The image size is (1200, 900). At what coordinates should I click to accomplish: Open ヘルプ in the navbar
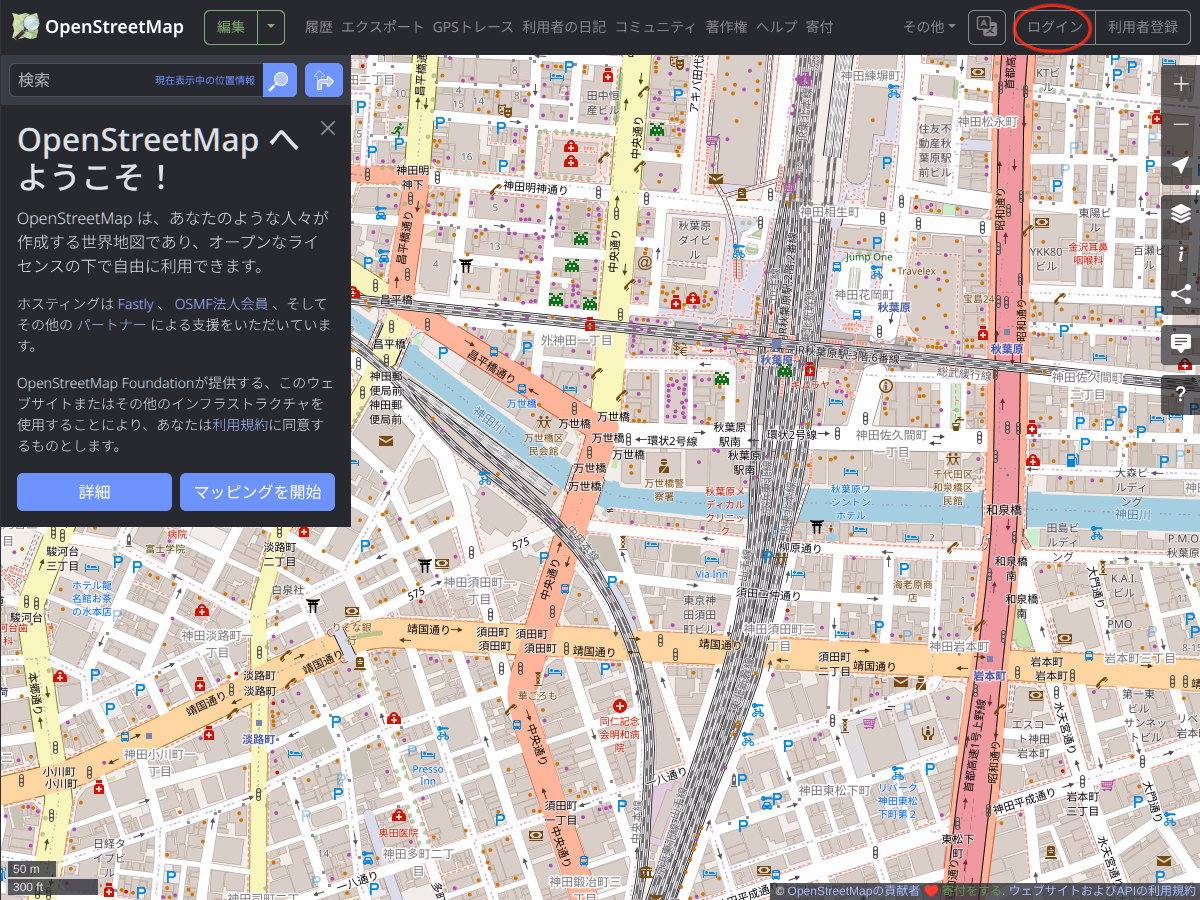pyautogui.click(x=777, y=27)
